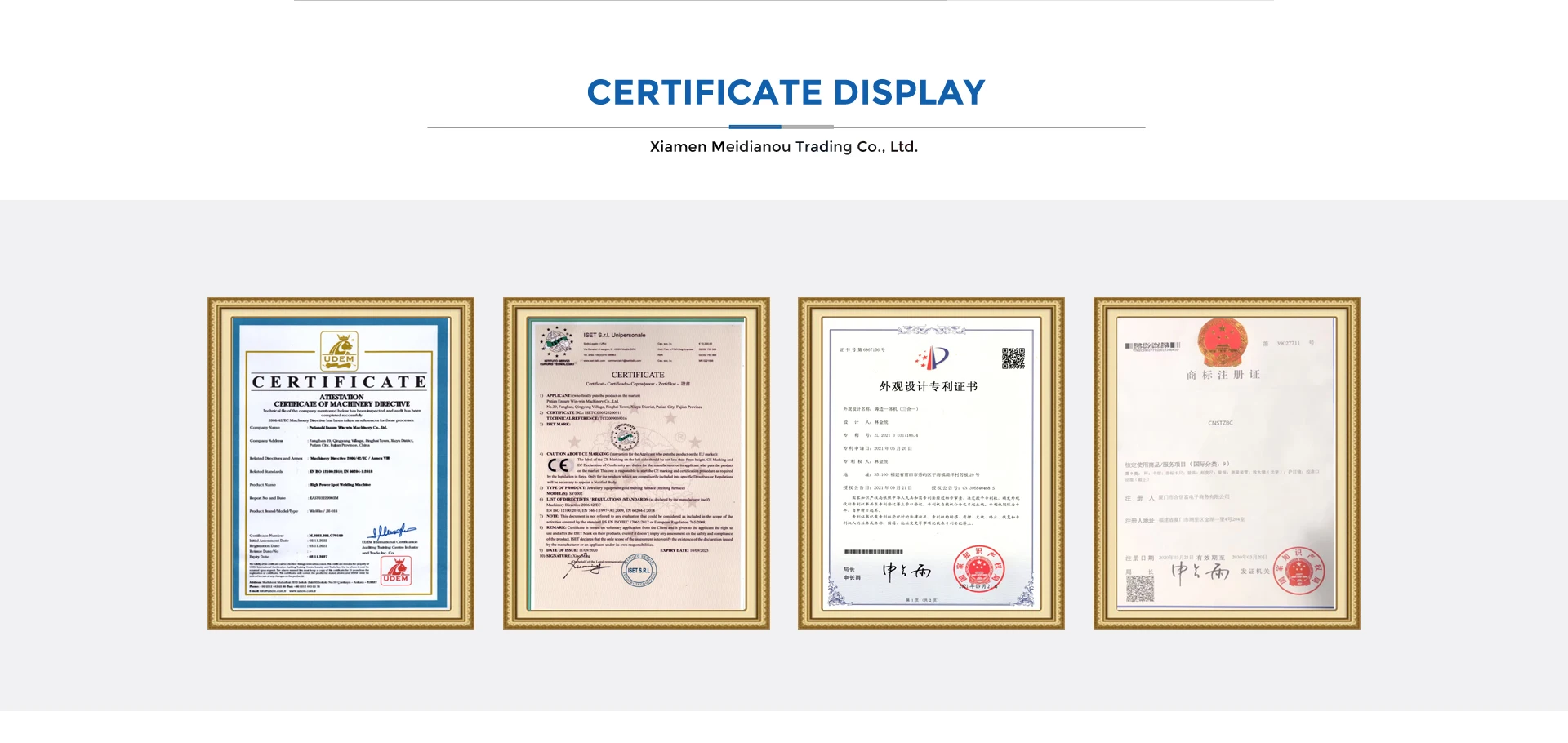
Task: Click the handwritten signature on patent certificate
Action: coord(906,571)
